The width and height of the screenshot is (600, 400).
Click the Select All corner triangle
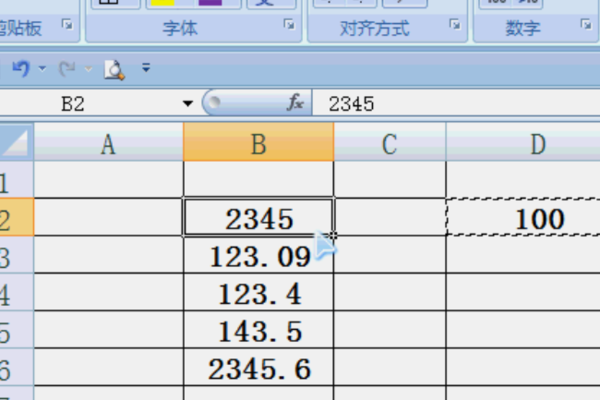tap(16, 142)
